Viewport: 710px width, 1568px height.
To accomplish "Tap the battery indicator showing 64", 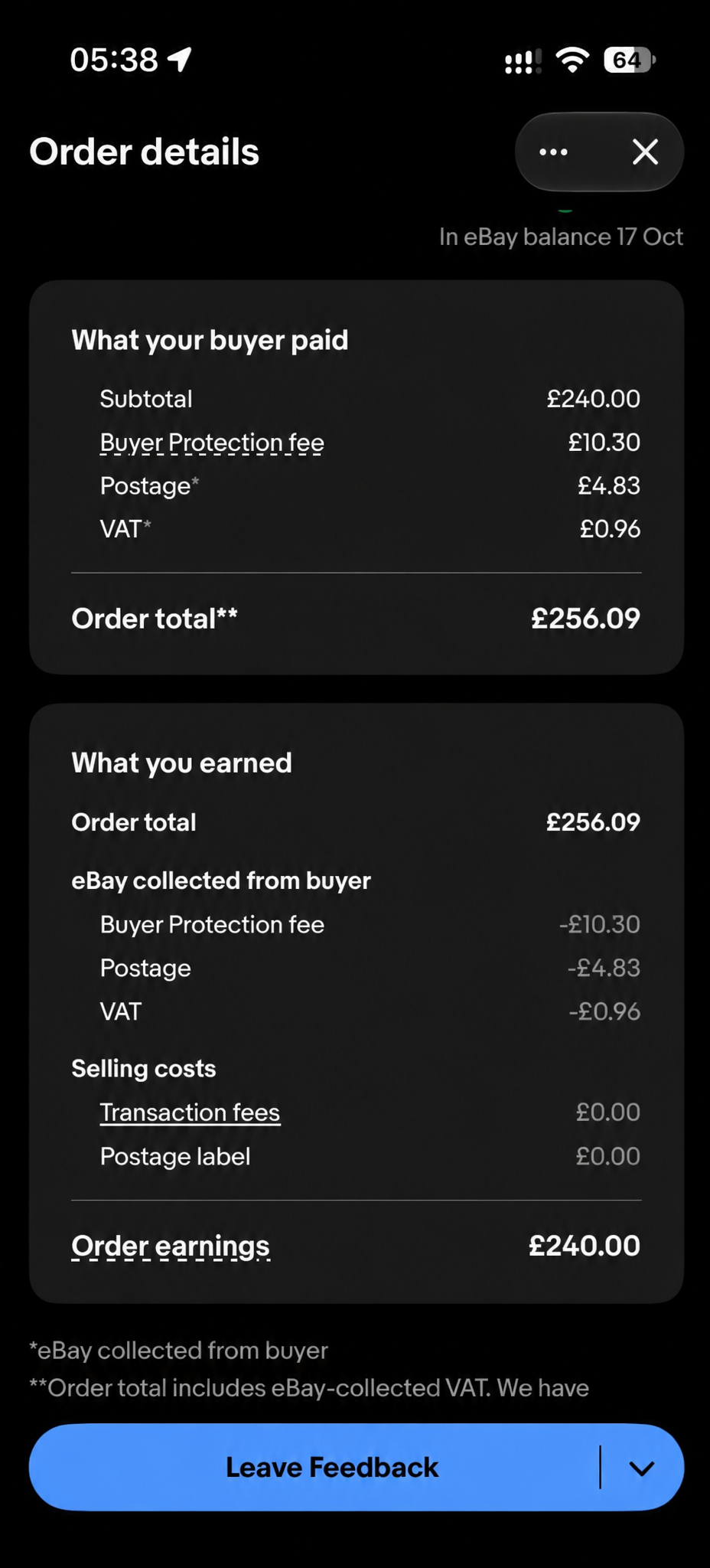I will click(629, 60).
